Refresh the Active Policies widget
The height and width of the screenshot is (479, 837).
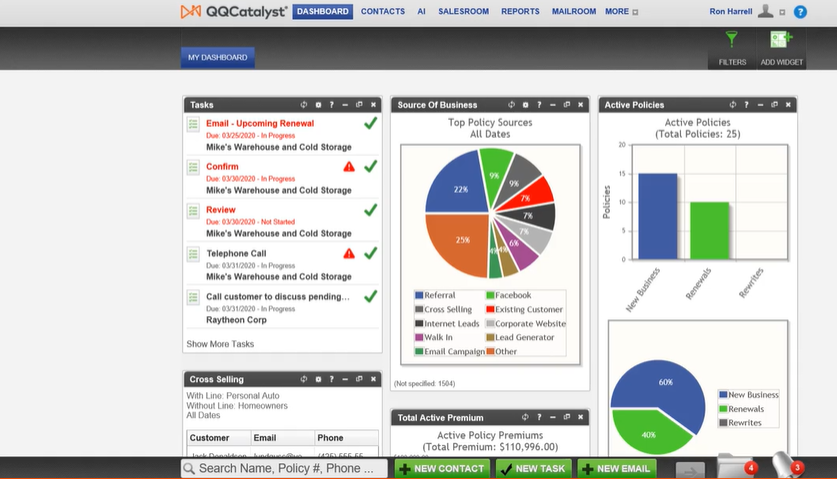coord(733,105)
